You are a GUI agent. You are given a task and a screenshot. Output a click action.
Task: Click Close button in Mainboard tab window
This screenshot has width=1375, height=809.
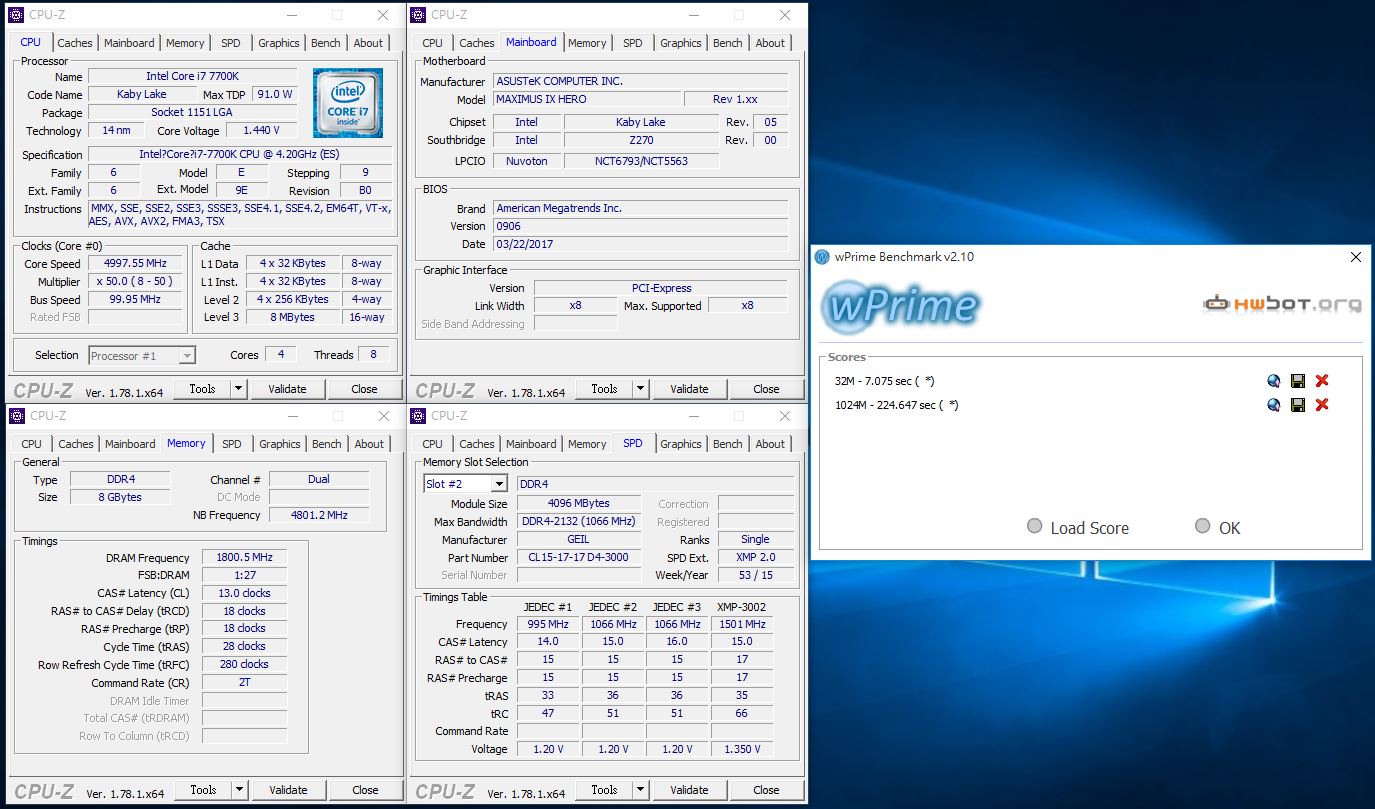tap(766, 389)
